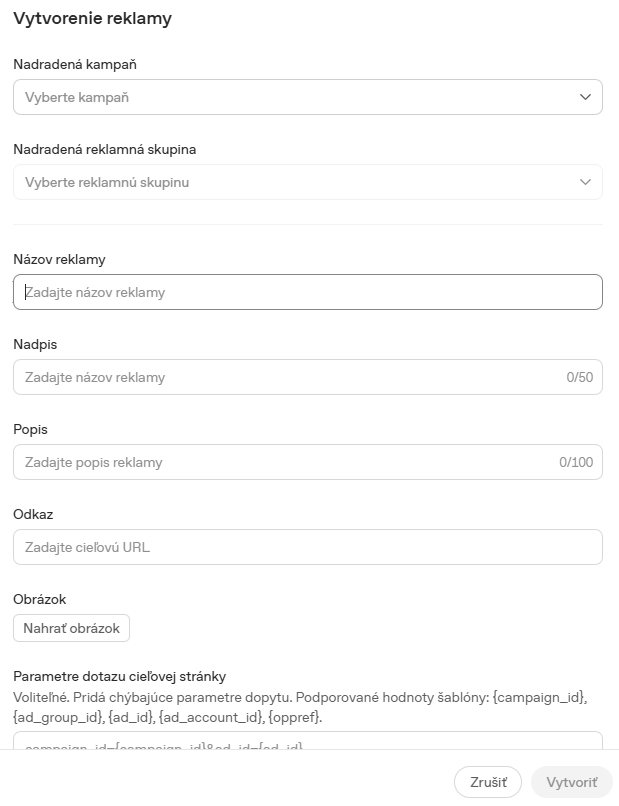Click the Zadajte popis reklamy field
Viewport: 619px width, 806px height.
pyautogui.click(x=307, y=462)
